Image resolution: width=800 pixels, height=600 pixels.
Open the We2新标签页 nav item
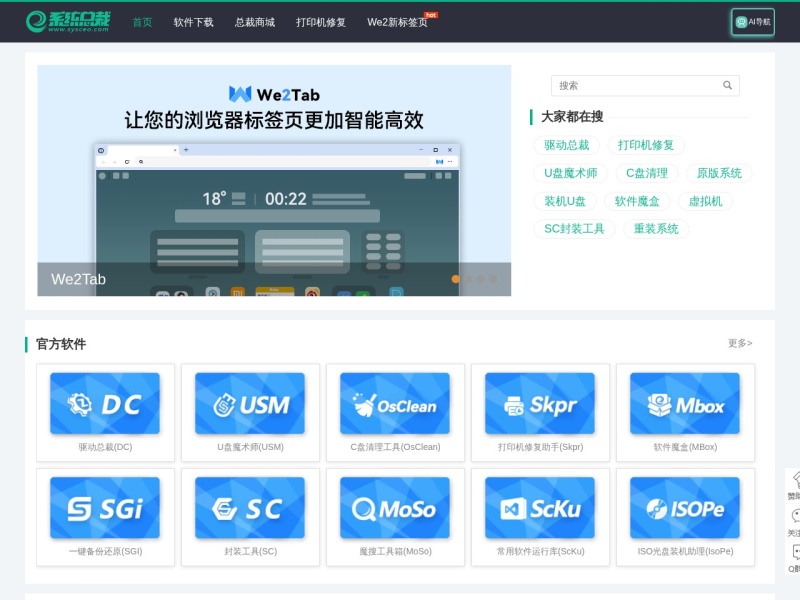pos(397,22)
